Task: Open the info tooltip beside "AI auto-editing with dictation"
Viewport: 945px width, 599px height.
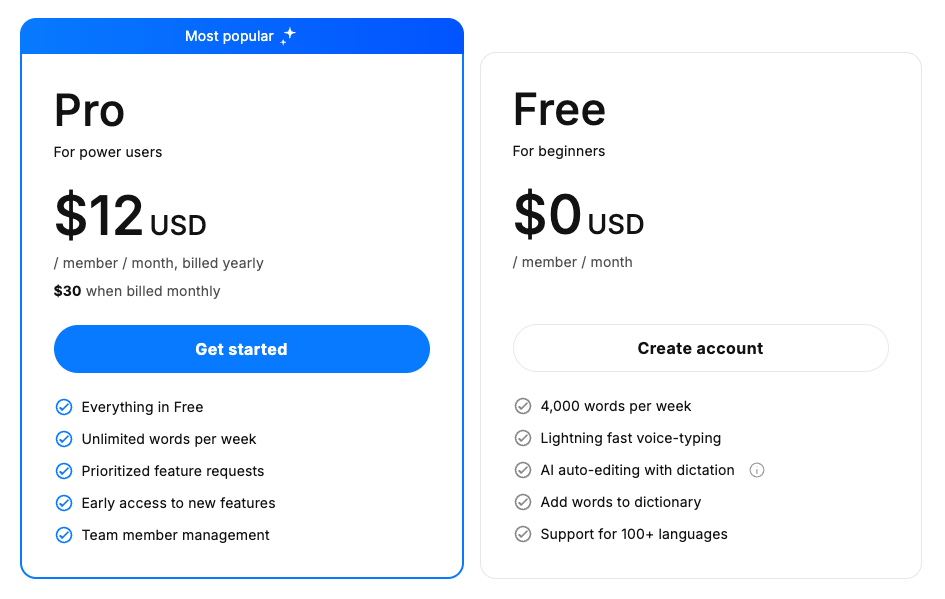Action: 757,470
